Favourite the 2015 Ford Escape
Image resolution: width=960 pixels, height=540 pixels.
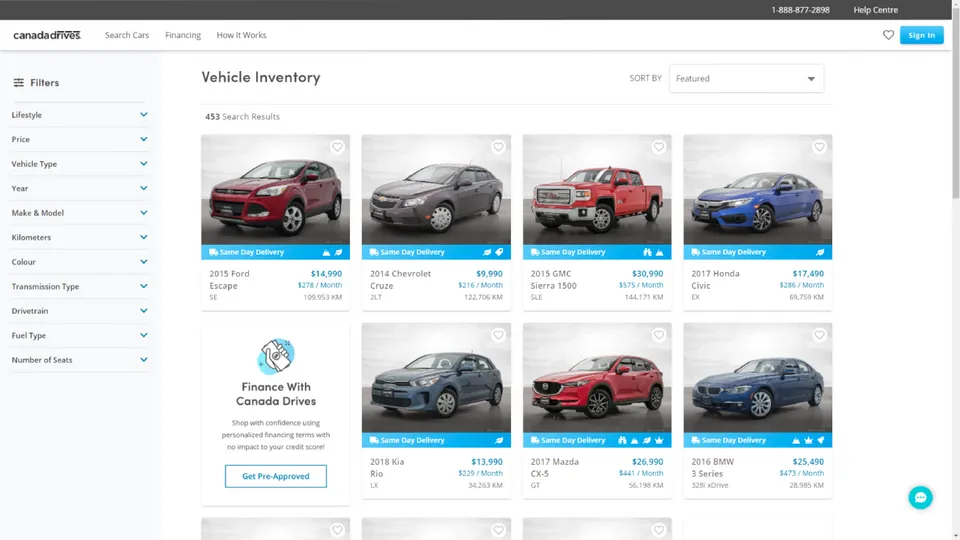point(337,147)
